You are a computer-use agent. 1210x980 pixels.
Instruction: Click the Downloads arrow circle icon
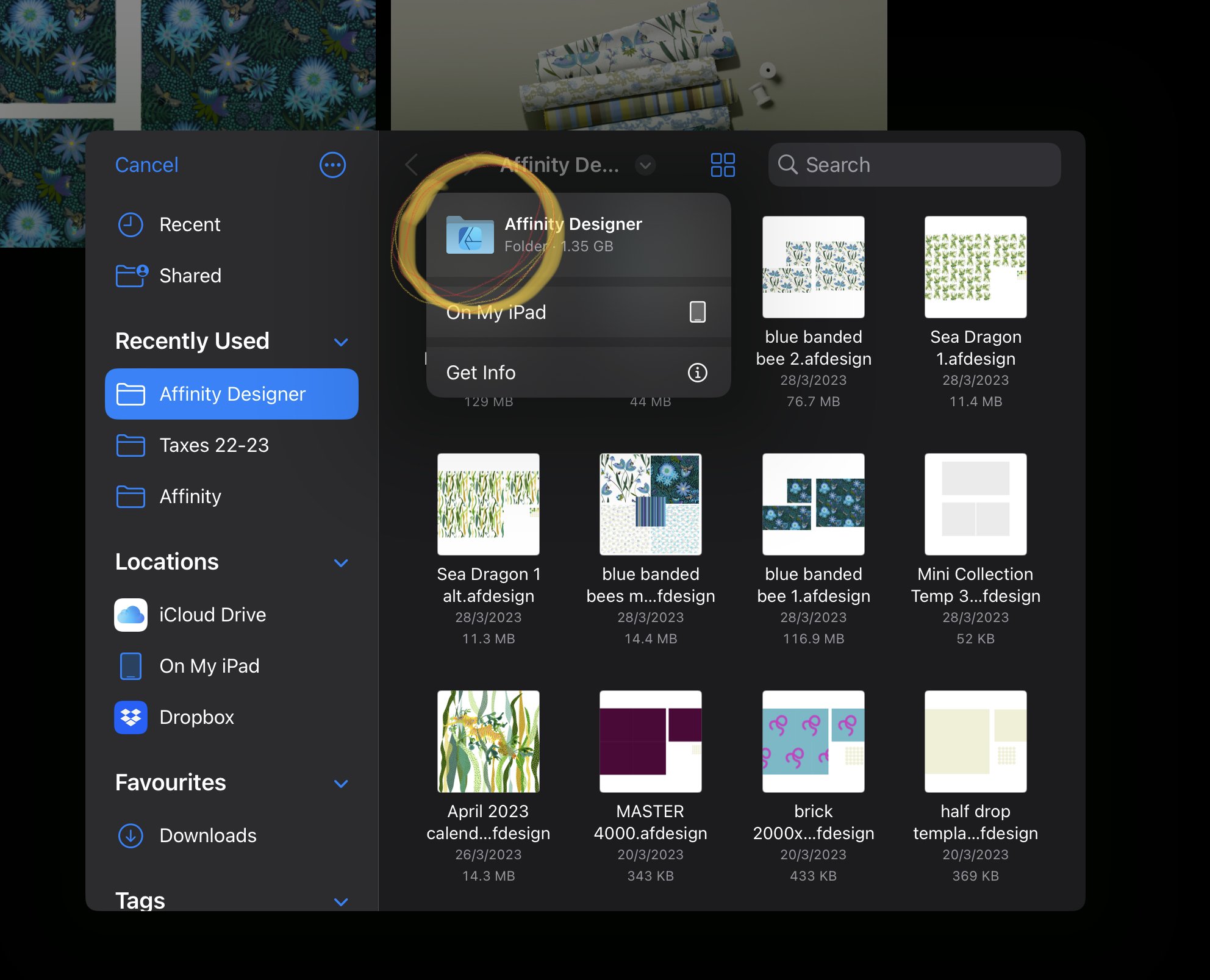130,835
